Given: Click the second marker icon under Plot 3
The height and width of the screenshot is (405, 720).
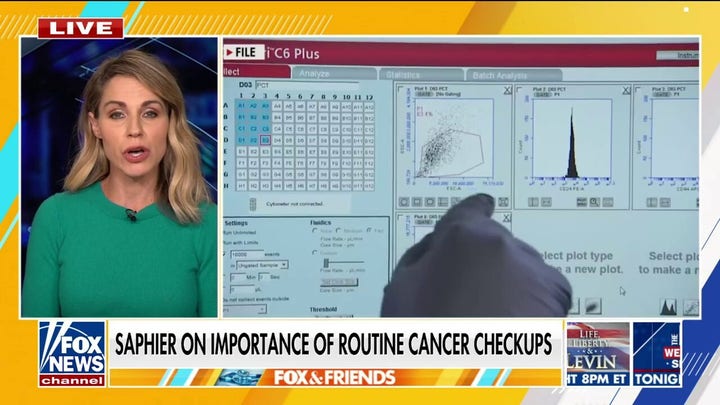Looking at the screenshot, I should [664, 202].
